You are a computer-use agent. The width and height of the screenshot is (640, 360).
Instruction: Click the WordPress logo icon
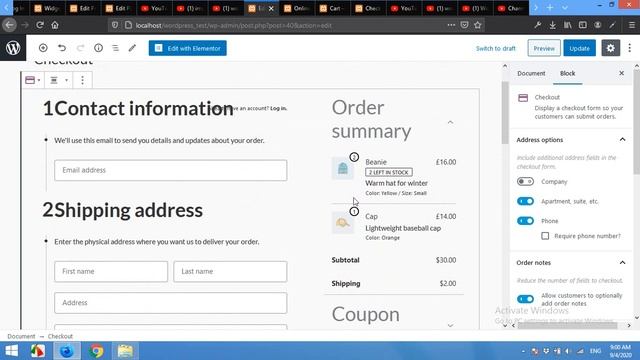[x=13, y=48]
